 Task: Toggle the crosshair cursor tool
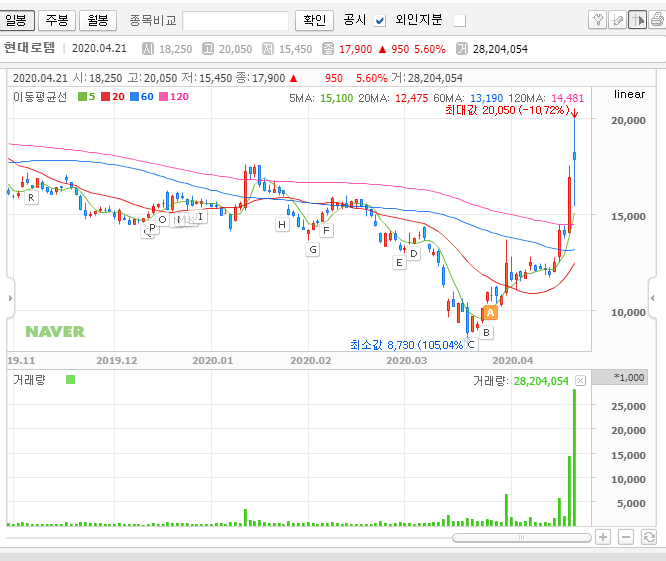638,20
